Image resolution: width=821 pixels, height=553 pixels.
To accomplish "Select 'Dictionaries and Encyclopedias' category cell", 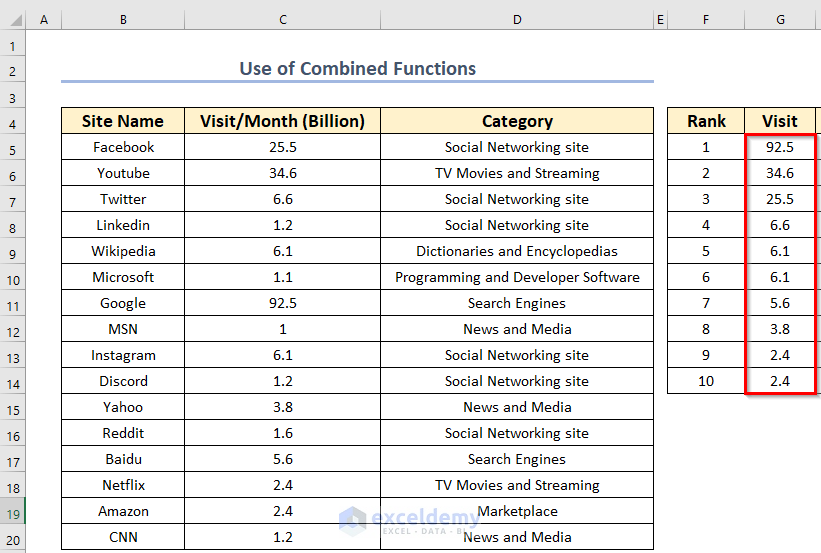I will click(517, 251).
